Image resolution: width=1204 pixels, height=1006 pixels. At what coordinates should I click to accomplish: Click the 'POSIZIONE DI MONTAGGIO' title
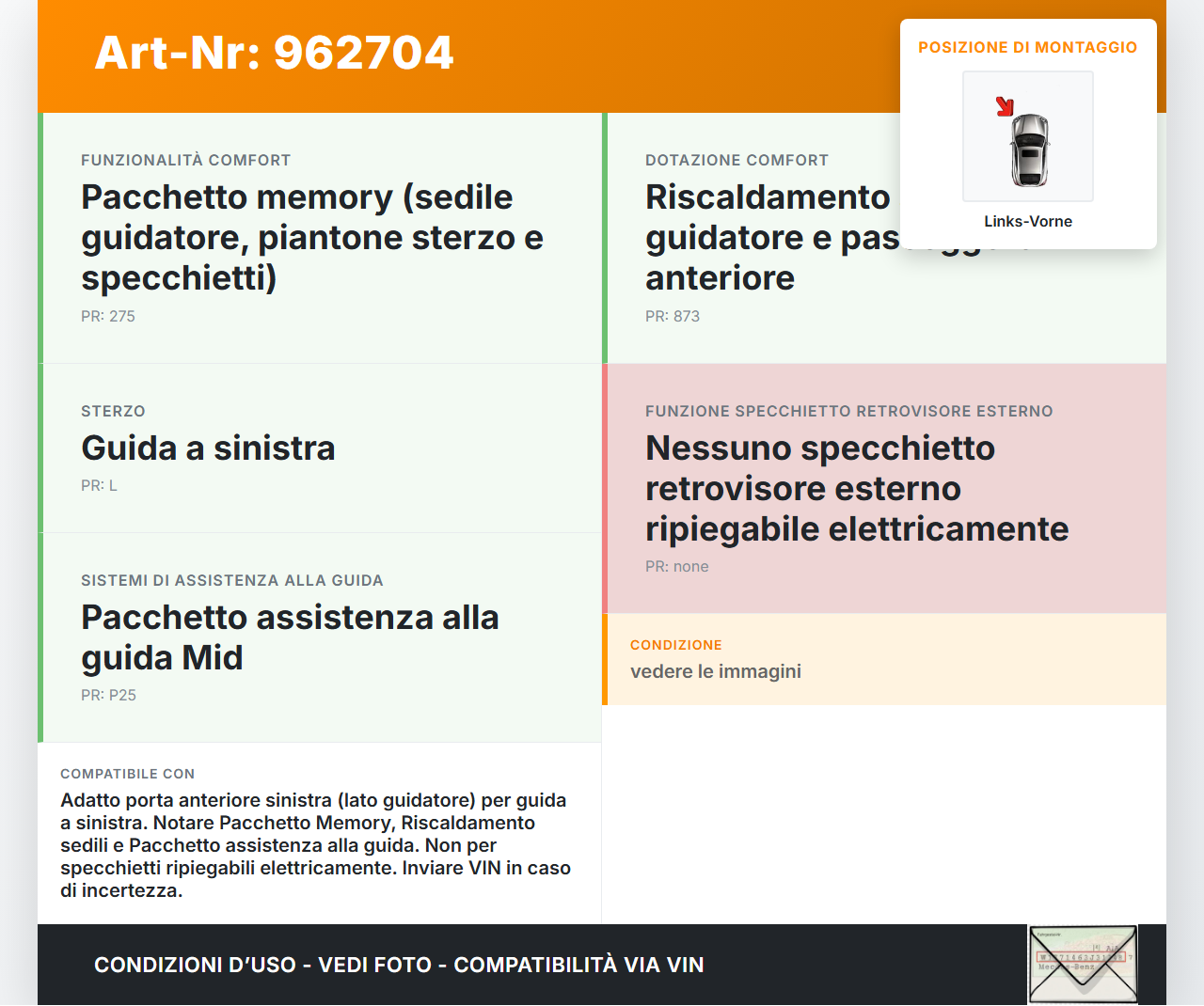[1028, 47]
